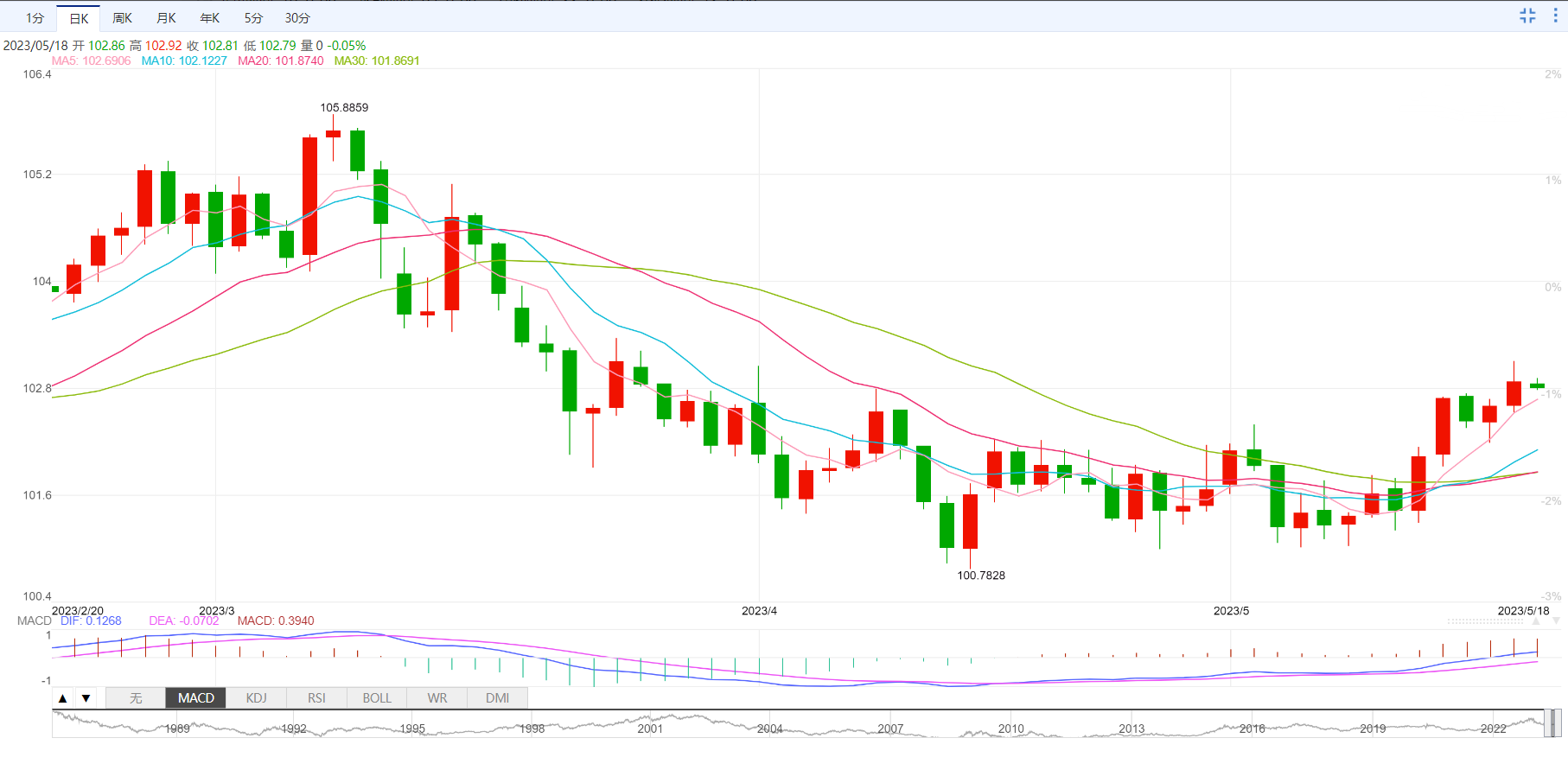Disable indicators with the 无 option
The height and width of the screenshot is (770, 1568).
coord(136,698)
